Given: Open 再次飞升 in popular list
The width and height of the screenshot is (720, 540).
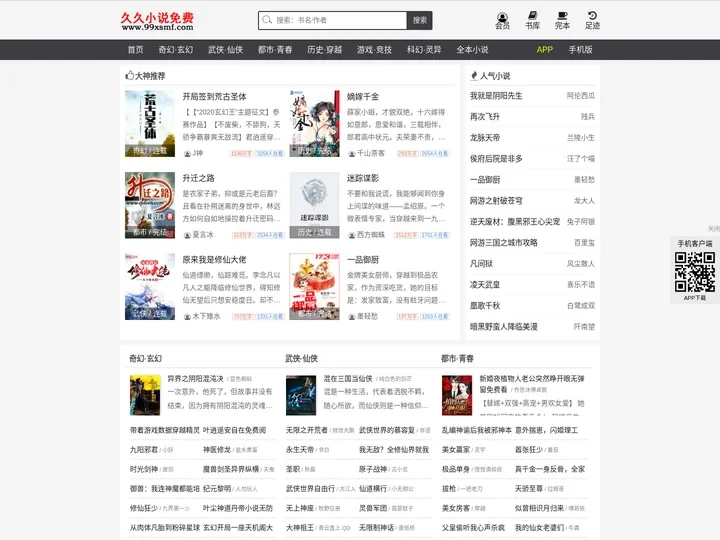Looking at the screenshot, I should pyautogui.click(x=485, y=117).
